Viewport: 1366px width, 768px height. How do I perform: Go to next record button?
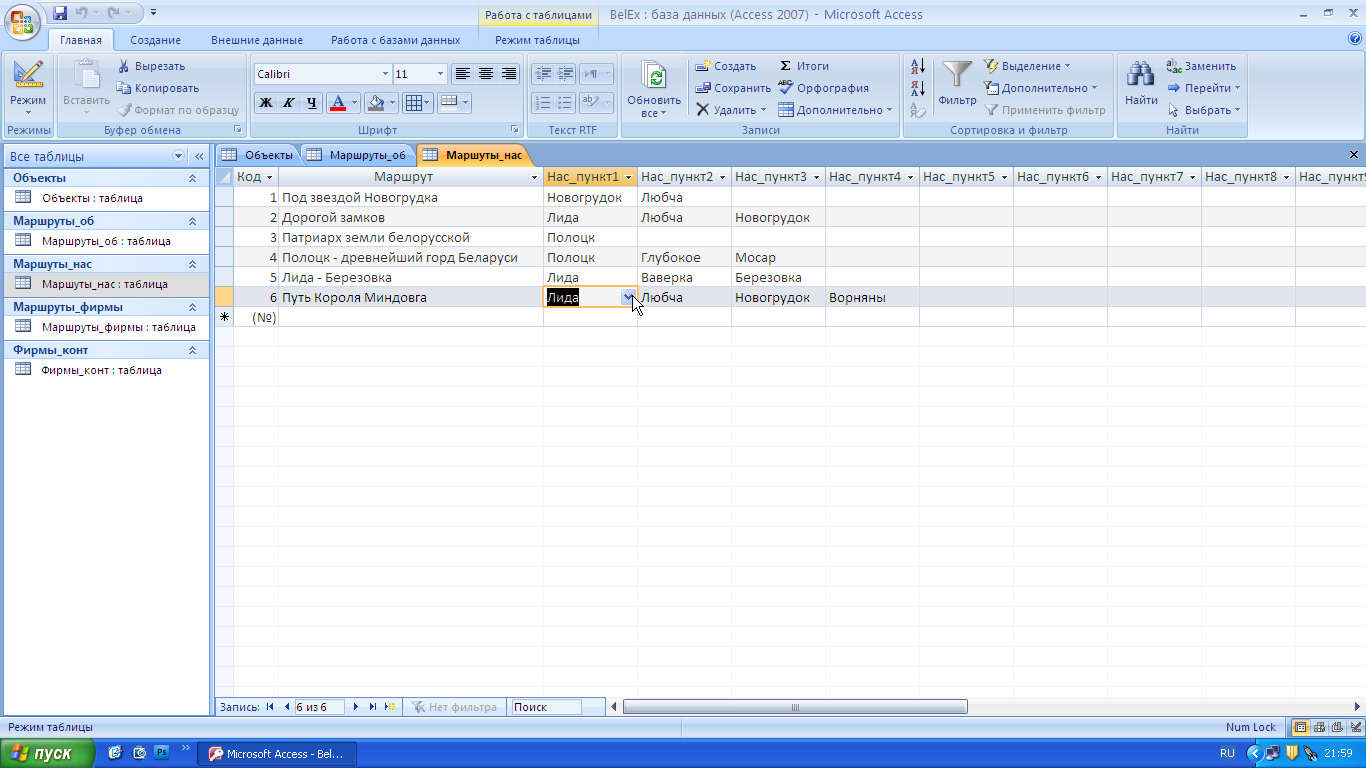(x=356, y=707)
